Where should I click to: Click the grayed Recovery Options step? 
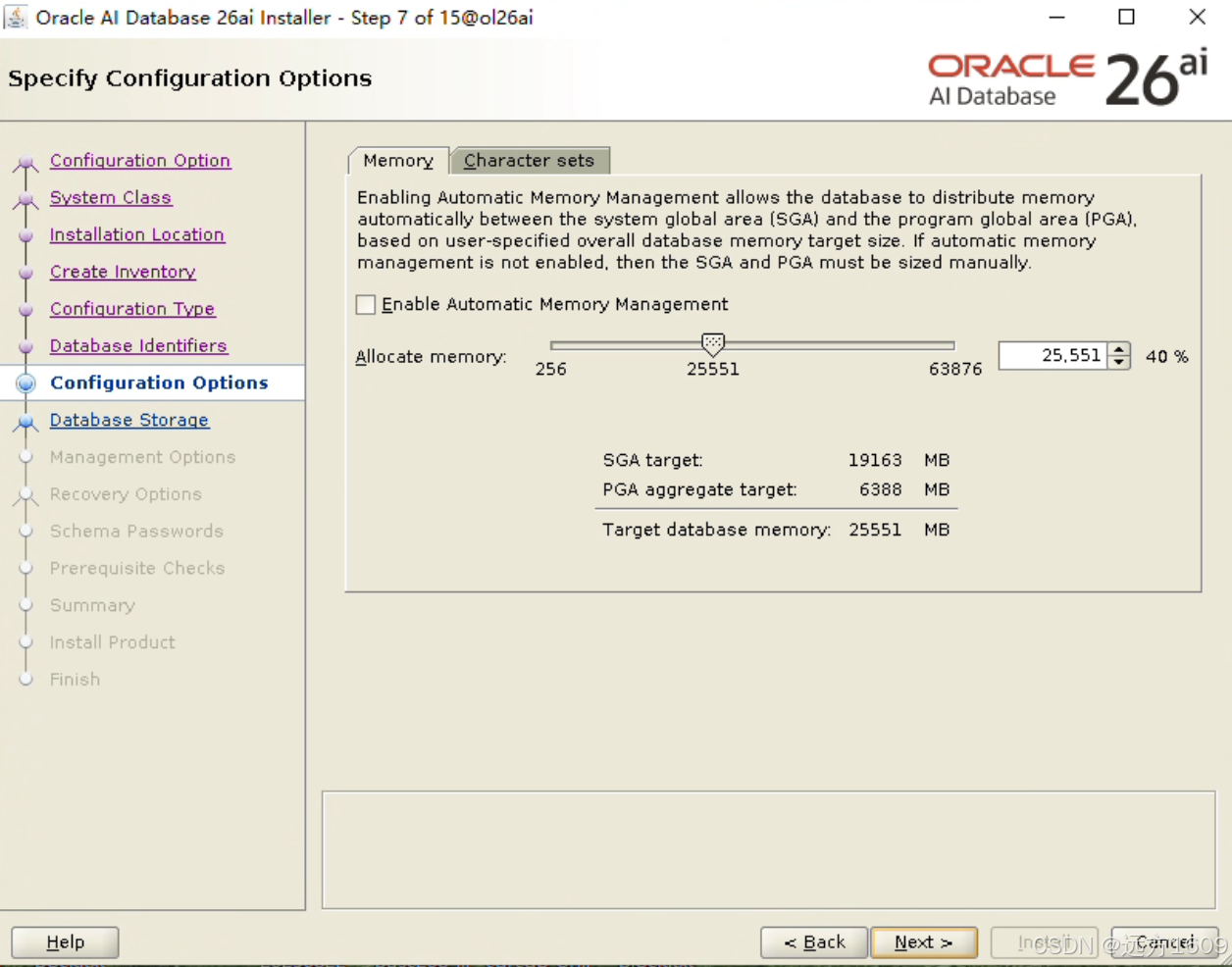pyautogui.click(x=126, y=494)
